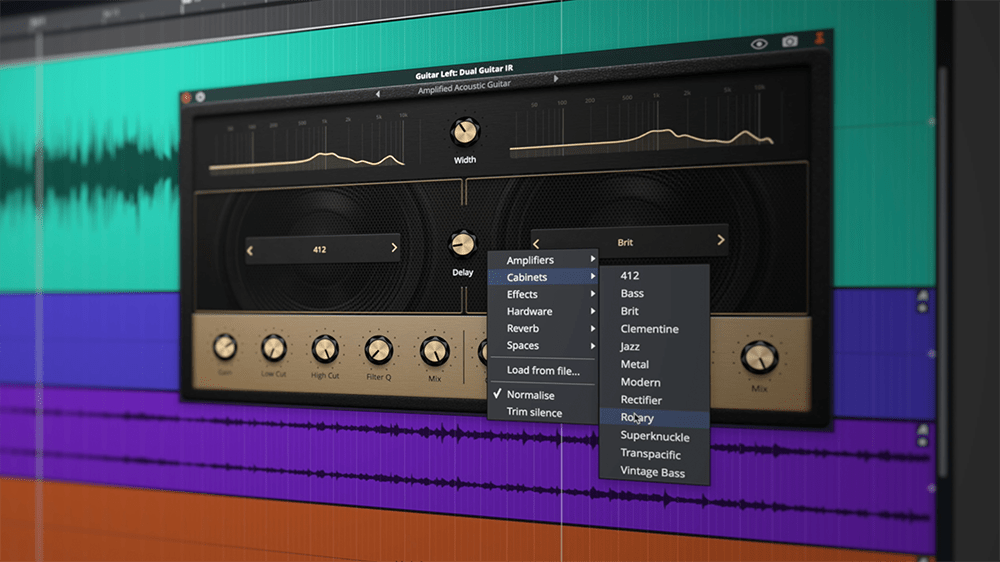Viewport: 1000px width, 562px height.
Task: Click the Width knob
Action: click(x=464, y=131)
